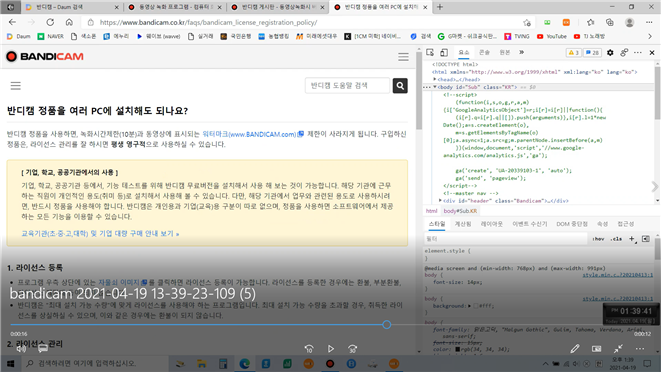Add new style rule with the plus icon
Image resolution: width=661 pixels, height=372 pixels.
[632, 239]
